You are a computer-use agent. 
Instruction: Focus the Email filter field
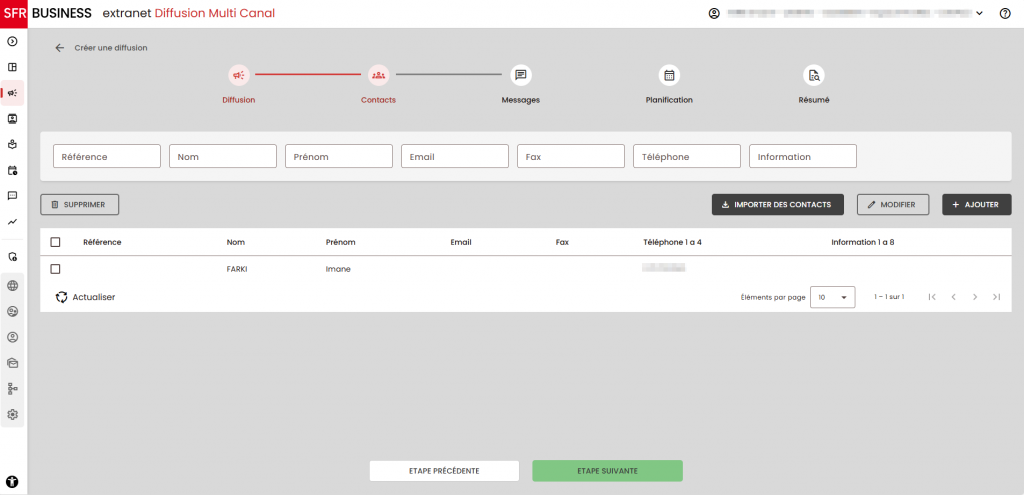tap(455, 156)
